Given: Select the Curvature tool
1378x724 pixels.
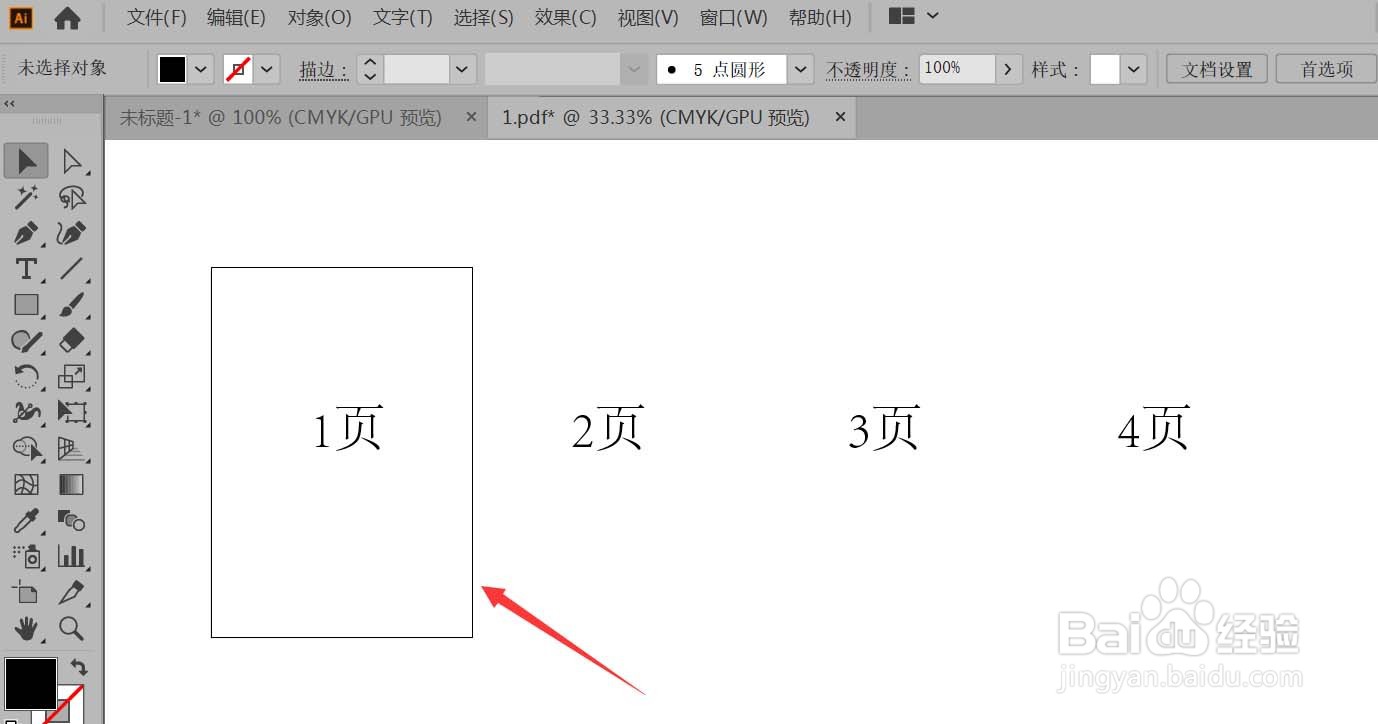Looking at the screenshot, I should pyautogui.click(x=72, y=233).
